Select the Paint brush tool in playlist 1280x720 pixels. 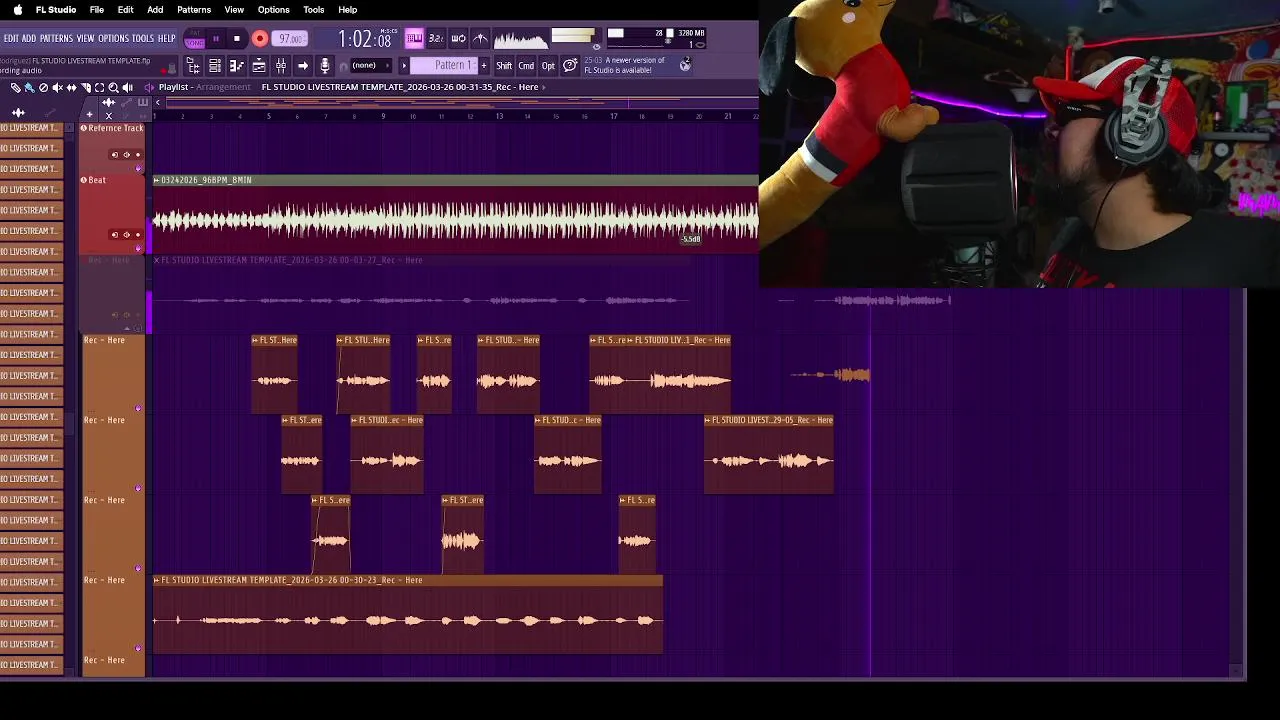point(30,88)
